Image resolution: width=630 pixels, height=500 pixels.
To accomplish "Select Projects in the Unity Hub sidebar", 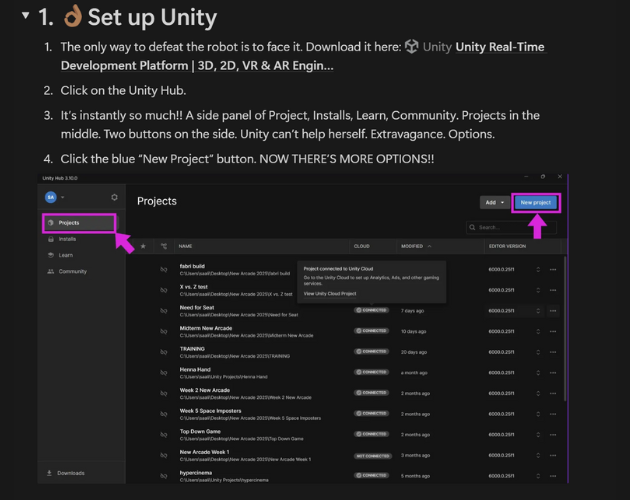I will click(80, 223).
